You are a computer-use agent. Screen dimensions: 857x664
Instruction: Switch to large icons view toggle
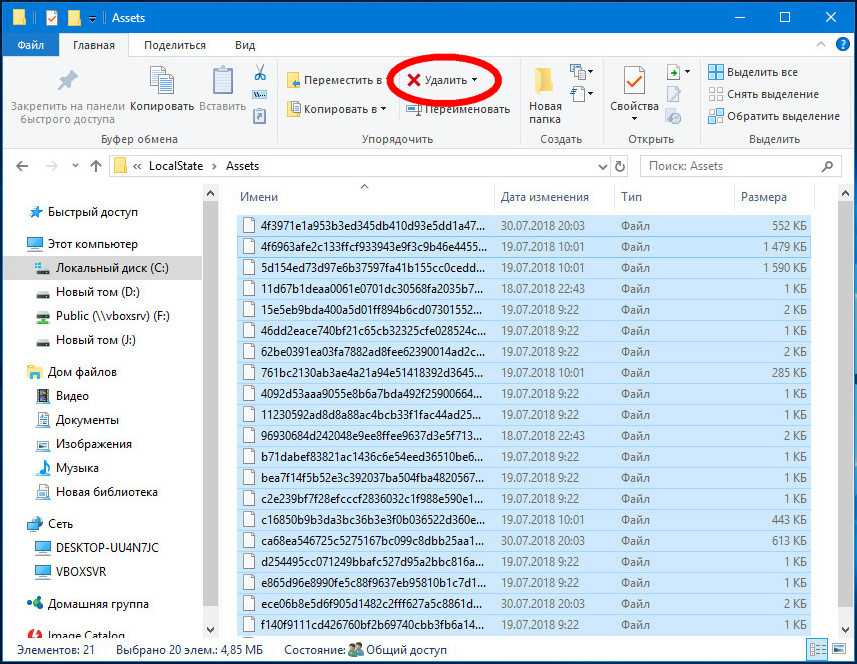coord(838,649)
